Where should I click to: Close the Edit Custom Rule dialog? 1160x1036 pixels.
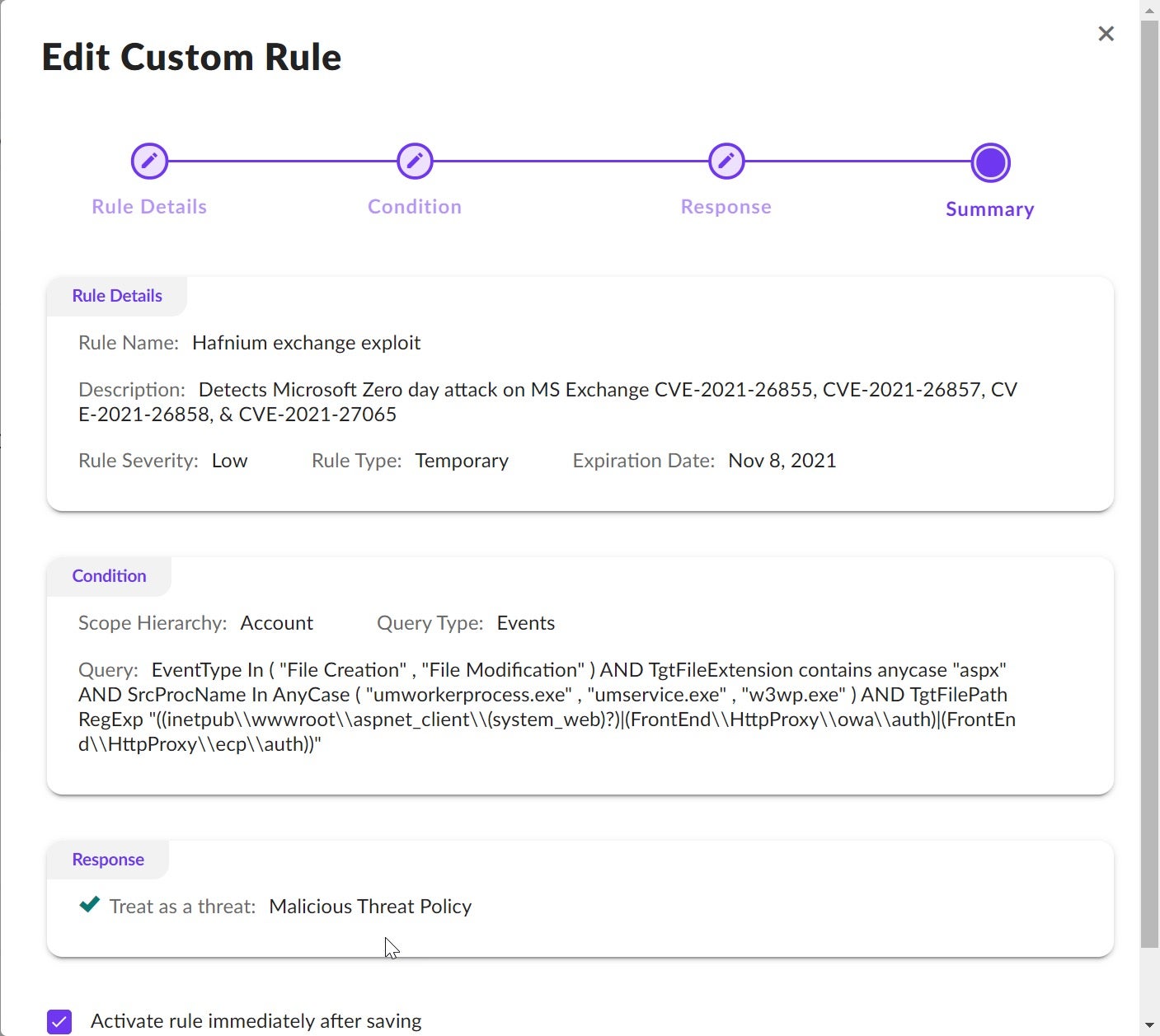(x=1106, y=34)
